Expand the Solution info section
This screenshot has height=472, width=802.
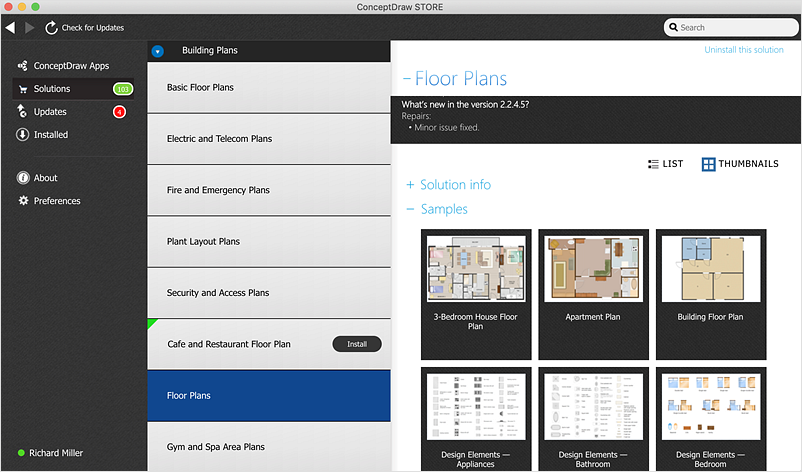pos(410,185)
